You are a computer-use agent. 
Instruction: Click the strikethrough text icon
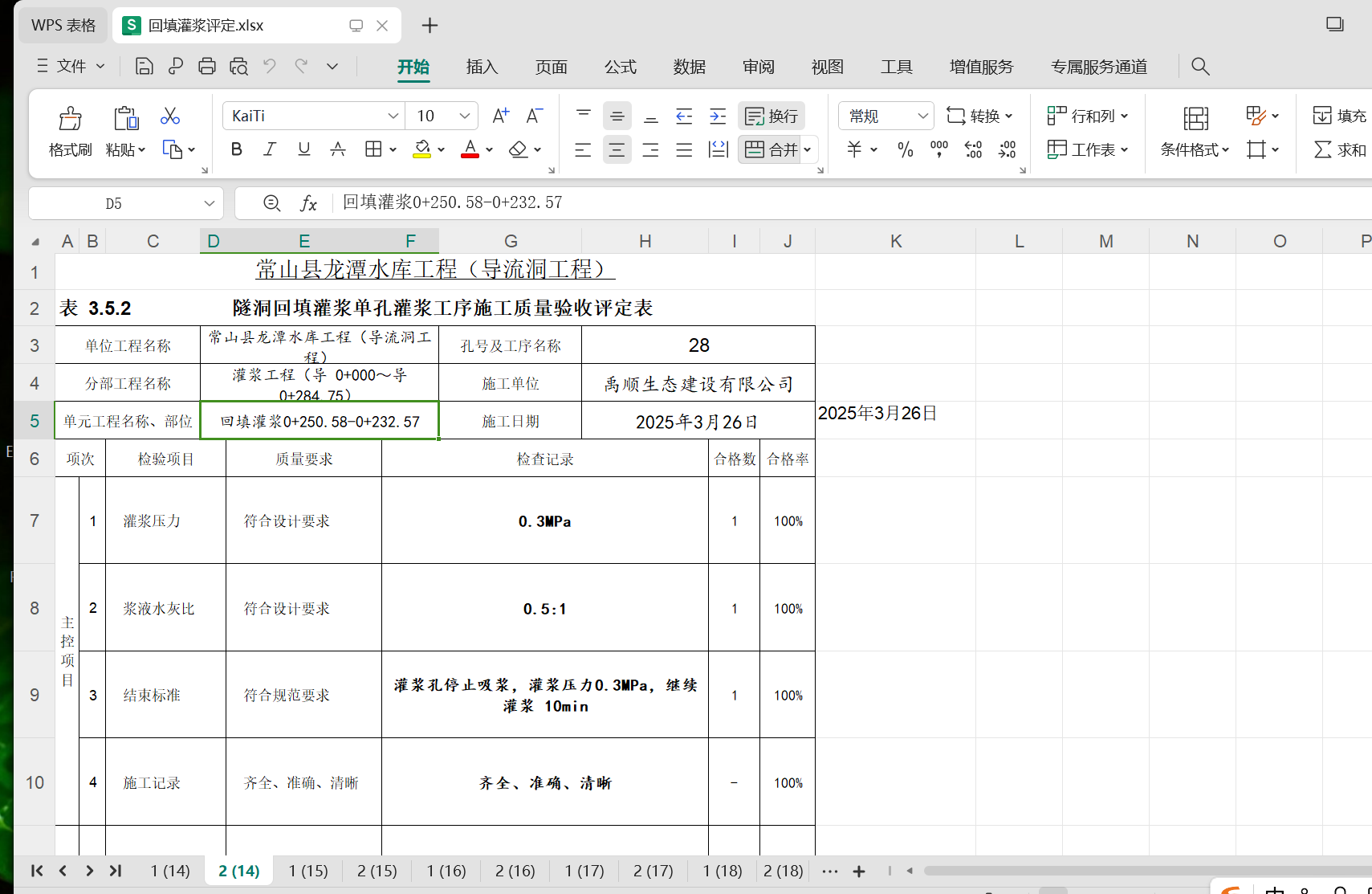338,149
